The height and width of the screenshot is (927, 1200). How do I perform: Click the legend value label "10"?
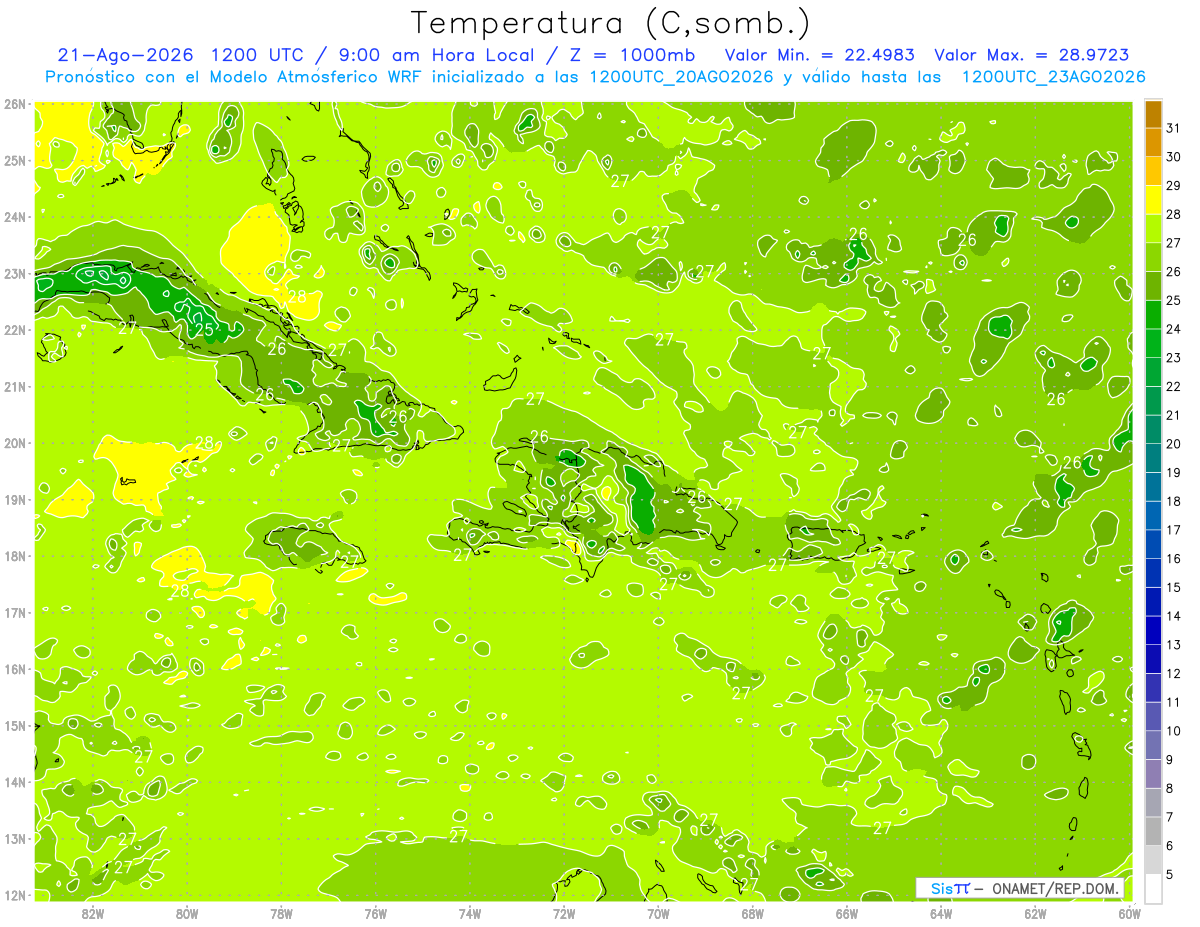tap(1174, 731)
